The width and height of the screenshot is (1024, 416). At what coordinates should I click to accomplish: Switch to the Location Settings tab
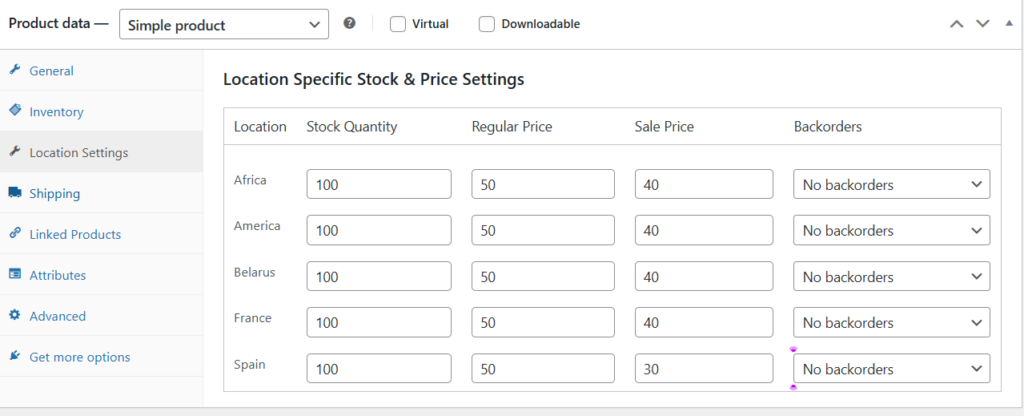(x=78, y=153)
